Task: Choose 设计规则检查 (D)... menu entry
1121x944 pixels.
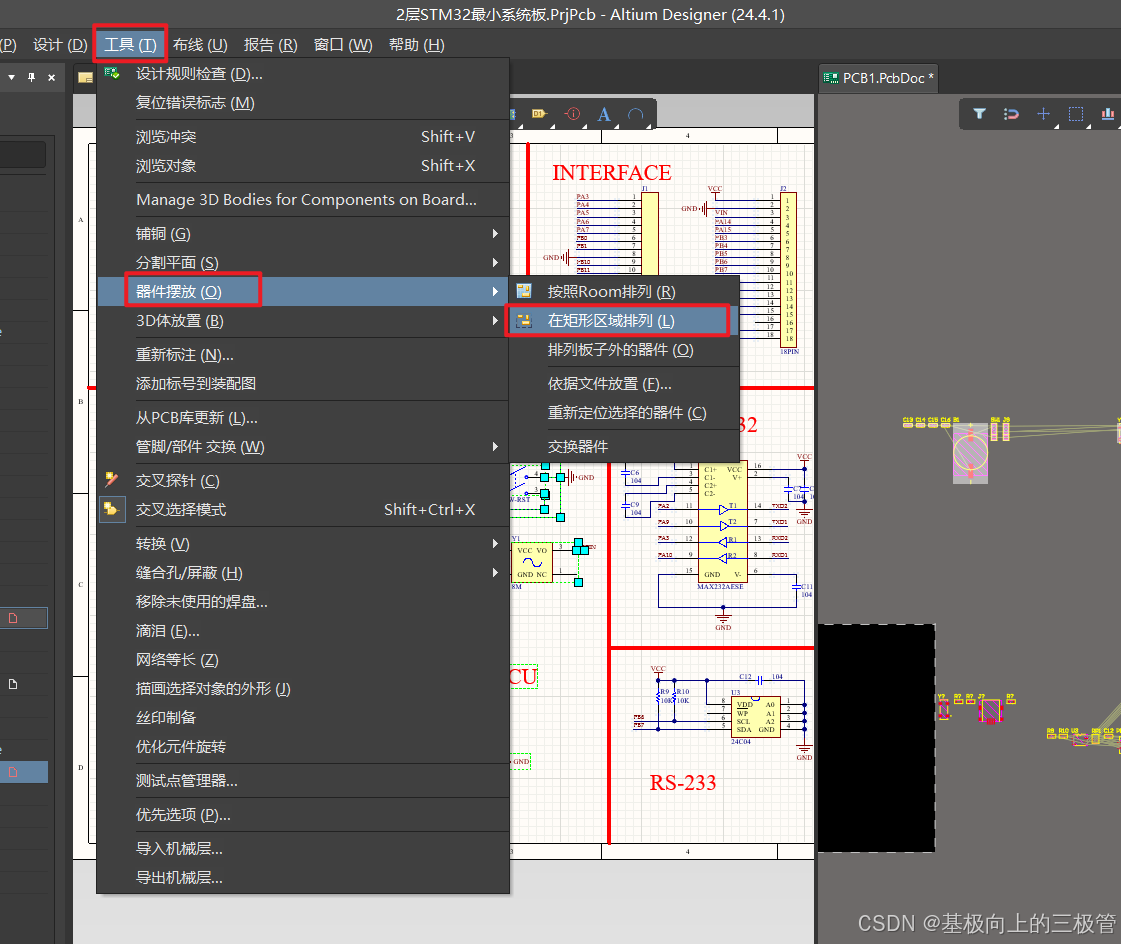Action: [303, 74]
